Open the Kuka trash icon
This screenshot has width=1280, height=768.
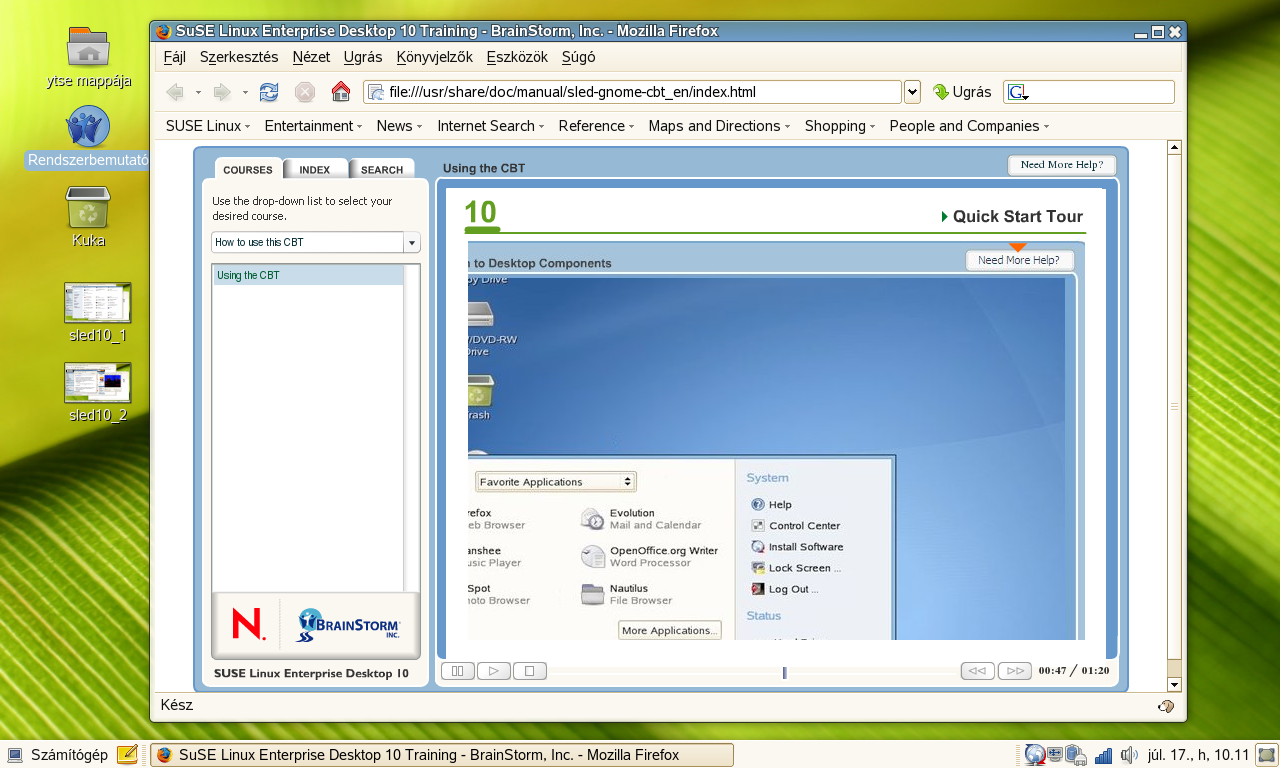(88, 217)
